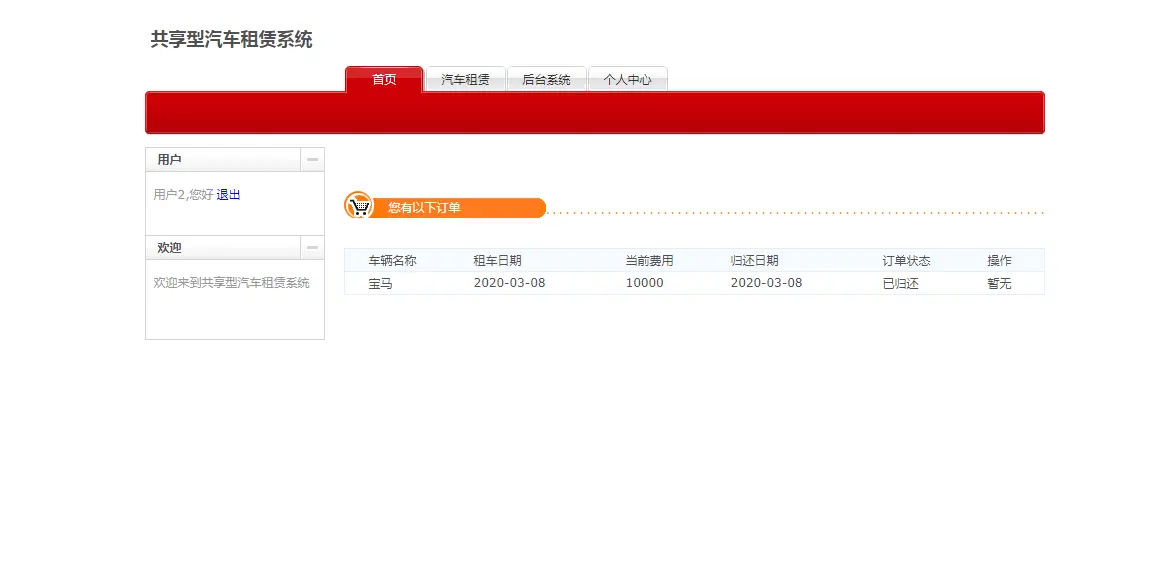Screen dimensions: 1174x587
Task: Click the 10000 fee value
Action: (645, 283)
